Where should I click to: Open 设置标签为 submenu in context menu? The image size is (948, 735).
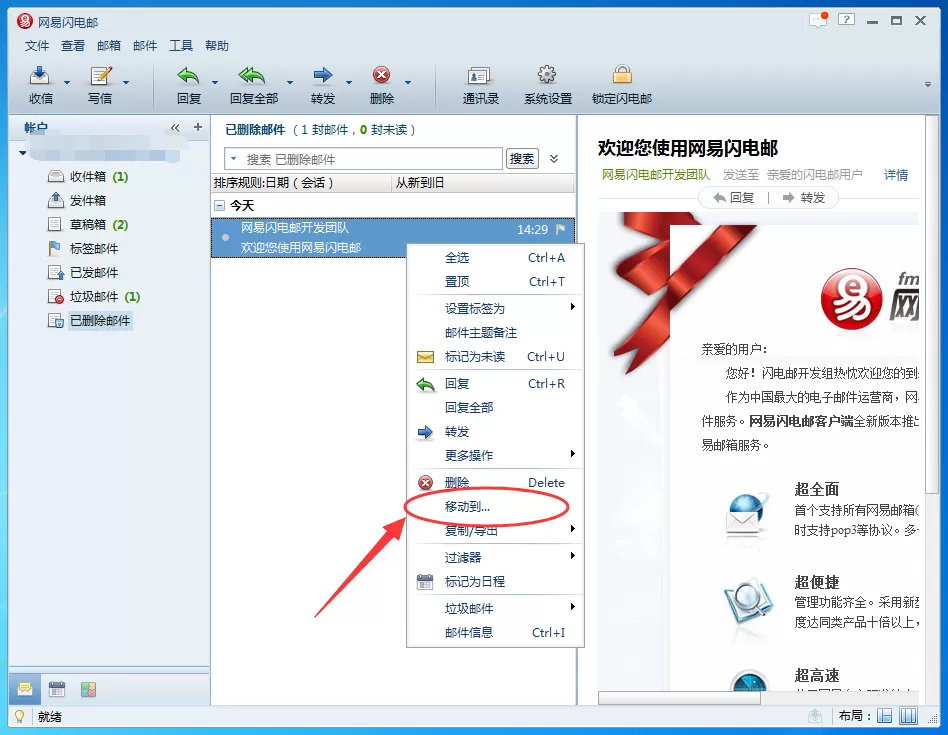coord(495,308)
